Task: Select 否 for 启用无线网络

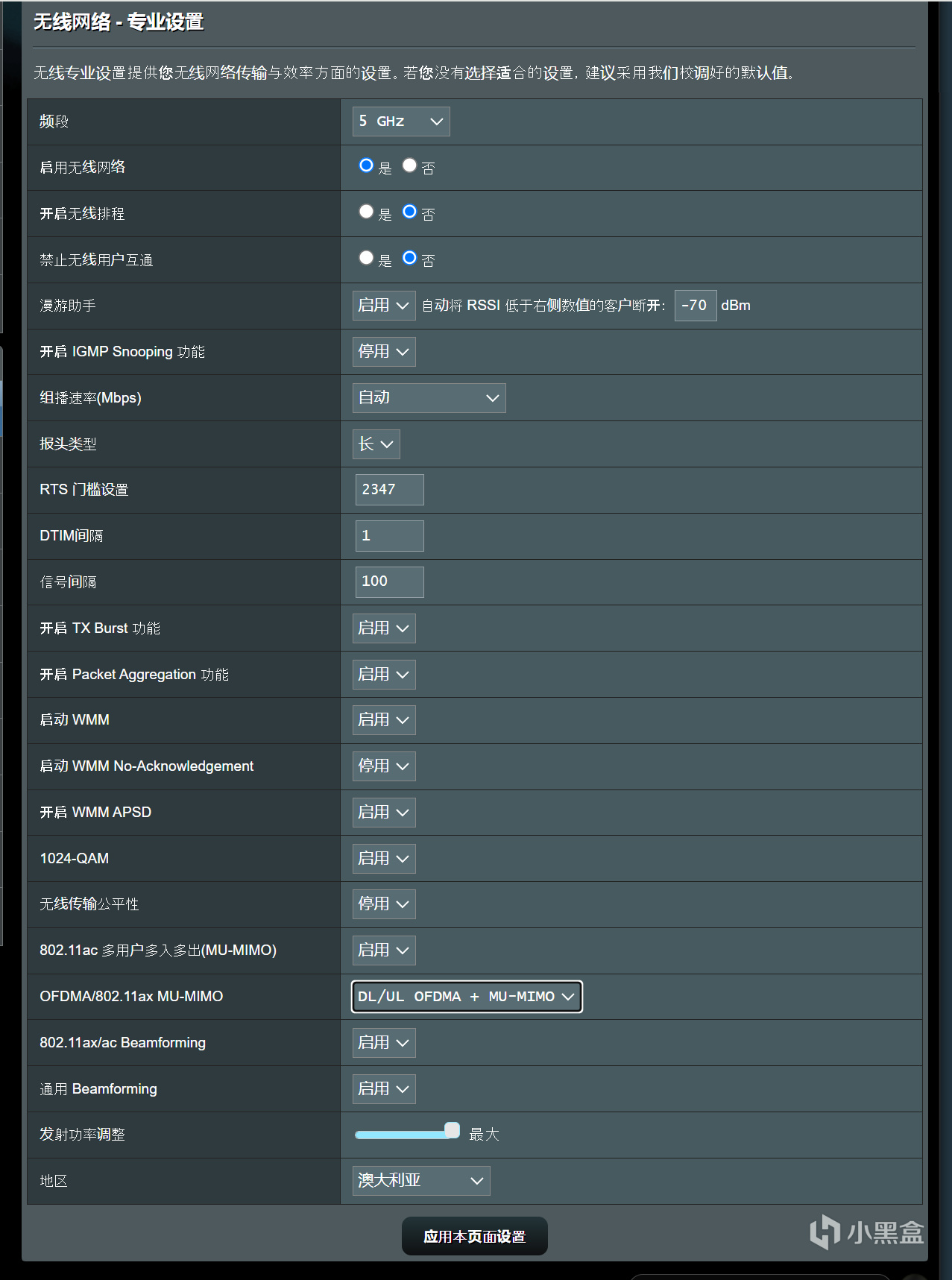Action: [x=409, y=165]
